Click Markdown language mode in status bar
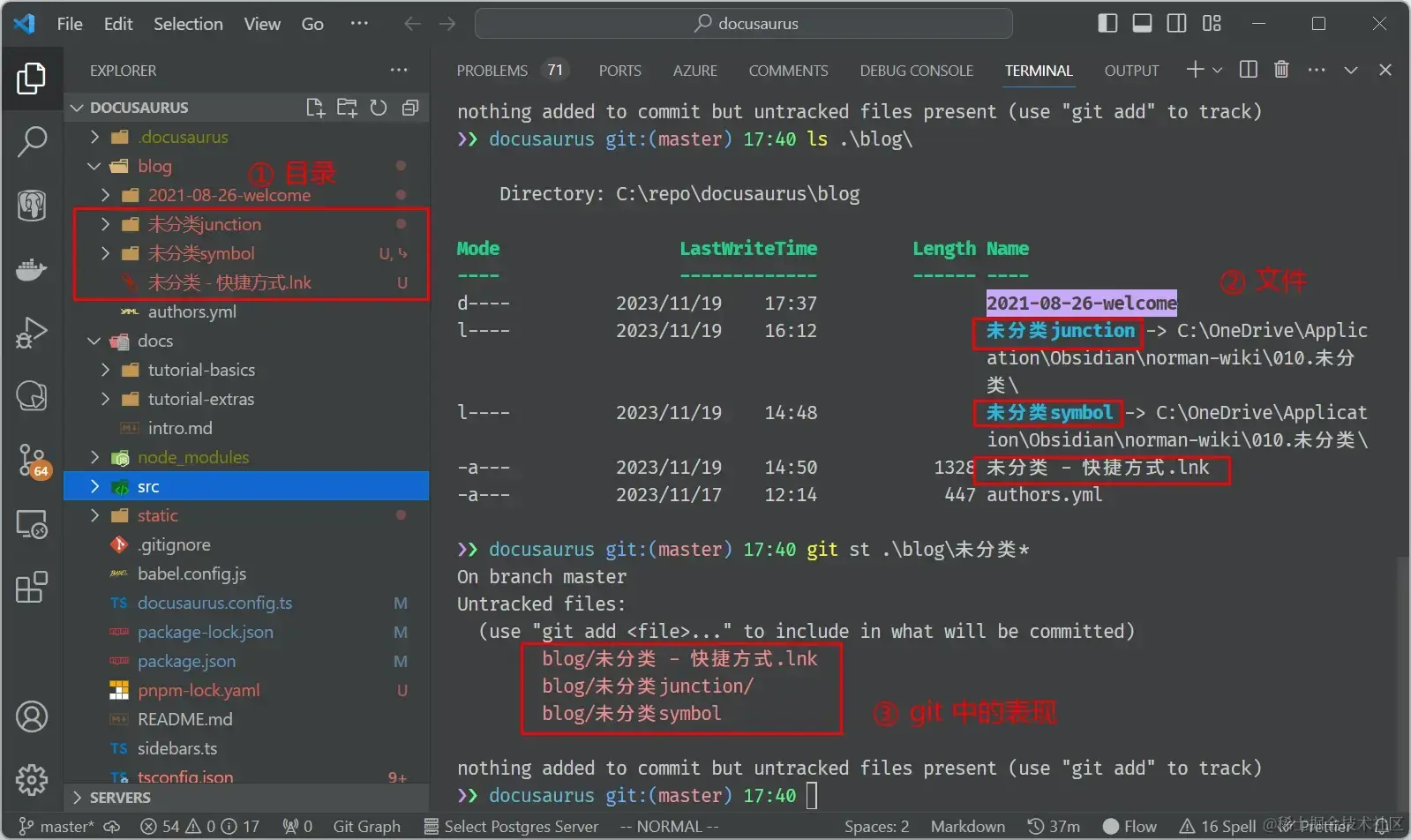Image resolution: width=1411 pixels, height=840 pixels. pyautogui.click(x=968, y=827)
